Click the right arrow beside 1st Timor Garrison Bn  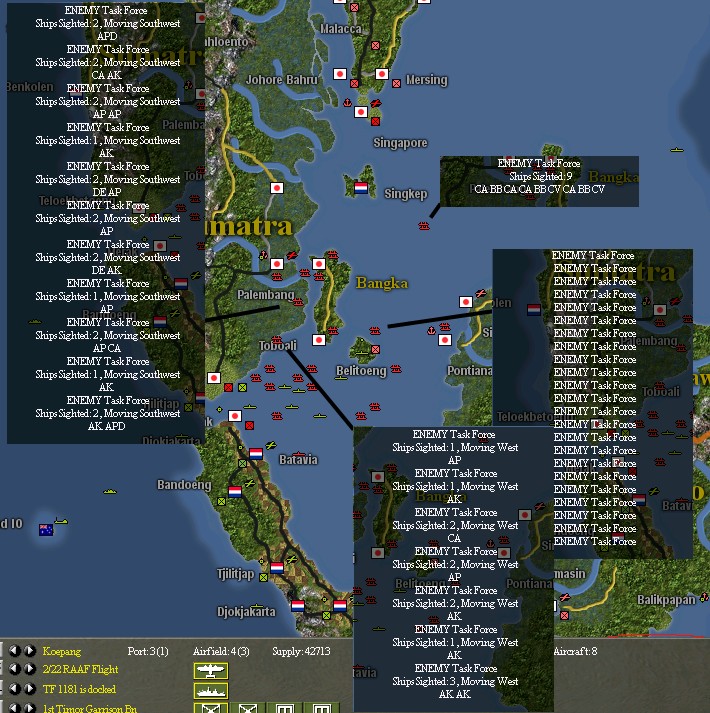tap(30, 708)
